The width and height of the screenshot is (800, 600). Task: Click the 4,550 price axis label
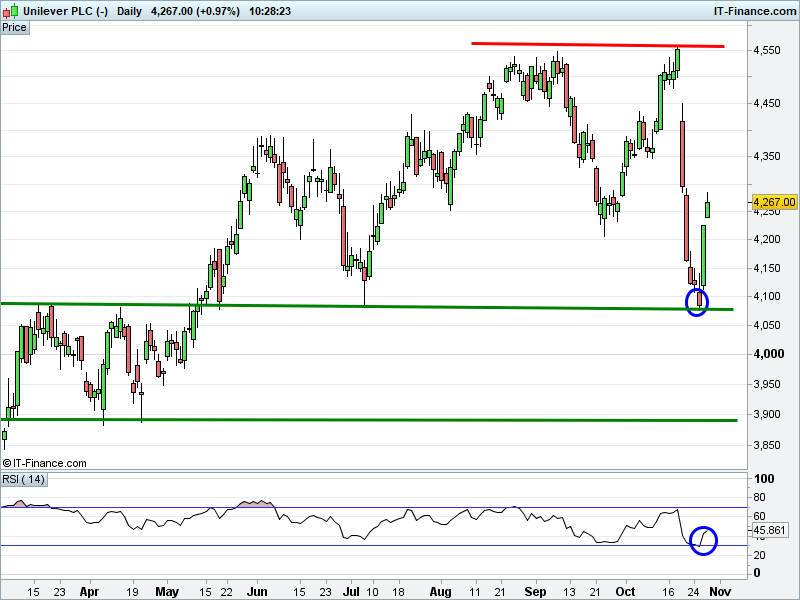coord(767,50)
